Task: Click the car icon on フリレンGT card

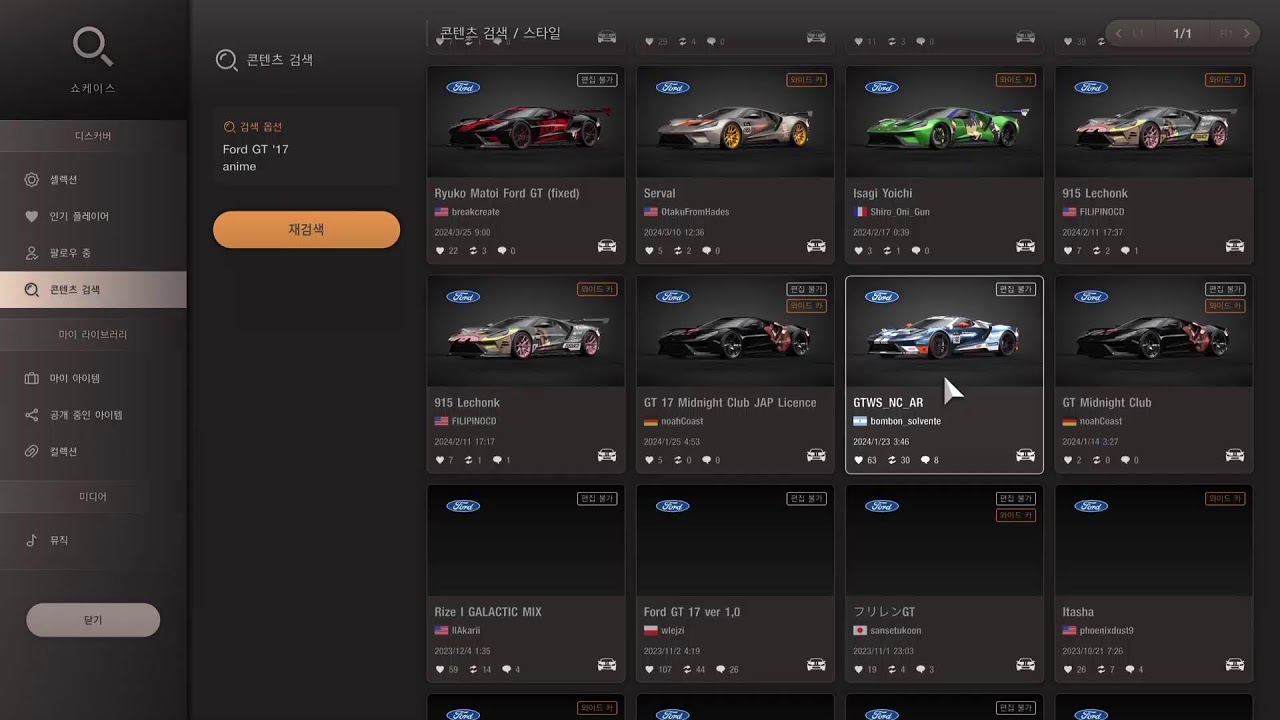Action: coord(1025,665)
